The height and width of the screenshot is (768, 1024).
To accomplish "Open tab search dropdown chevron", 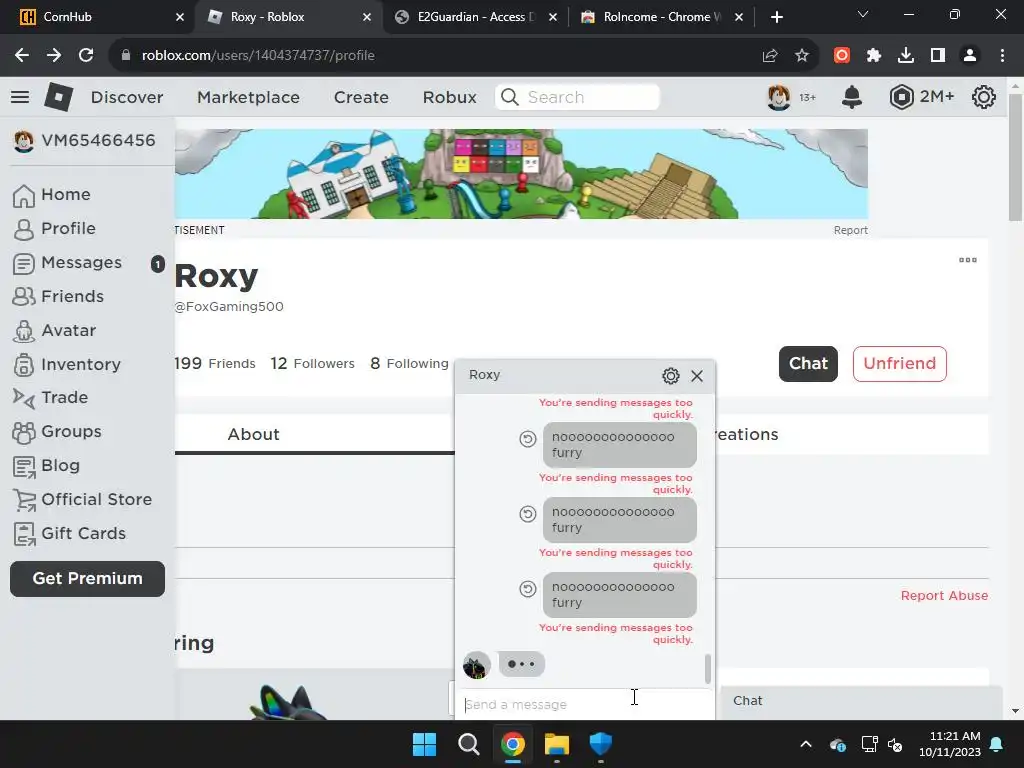I will (x=863, y=14).
